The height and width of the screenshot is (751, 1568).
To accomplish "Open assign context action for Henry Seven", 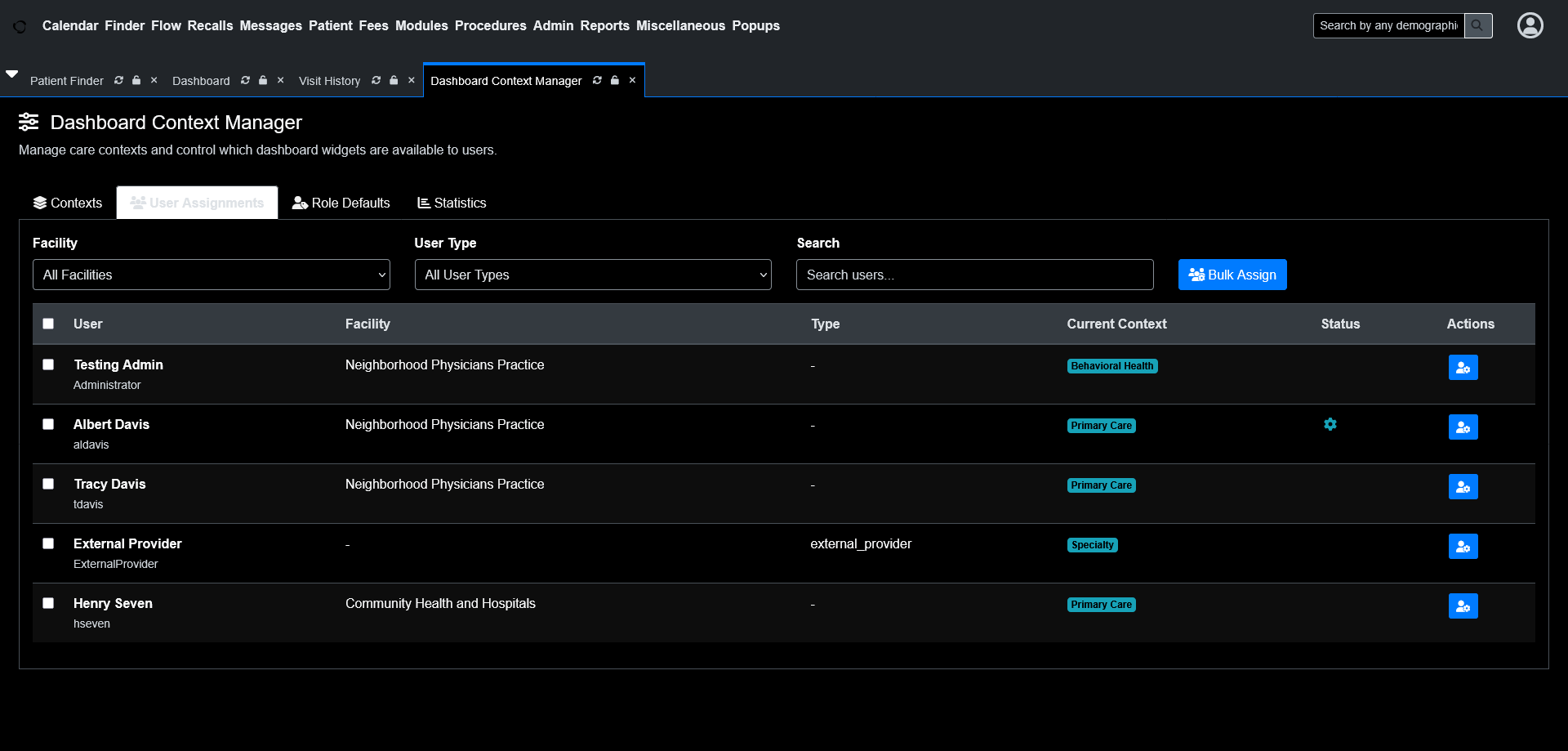I will click(1463, 606).
